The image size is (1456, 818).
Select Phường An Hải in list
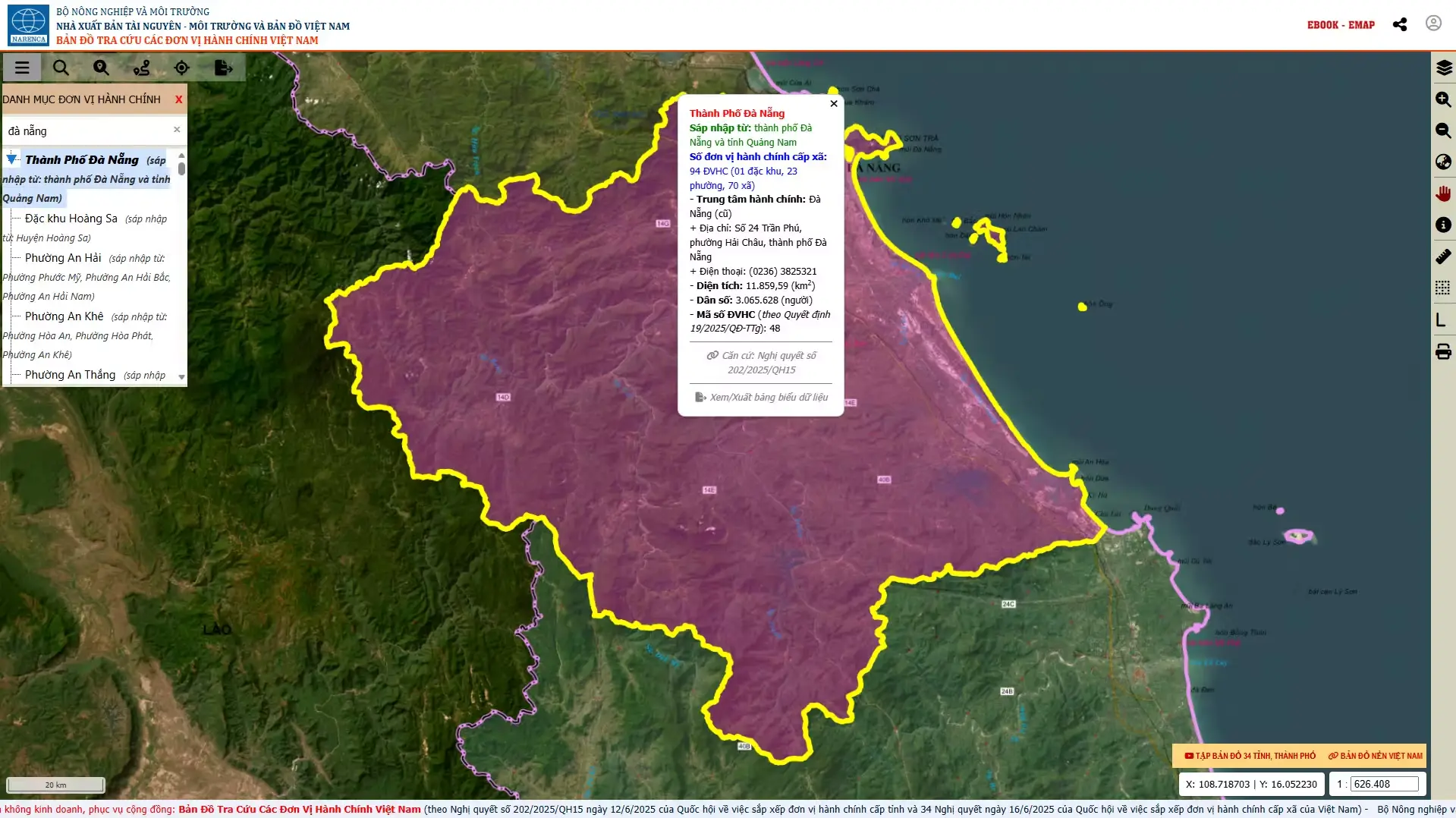(63, 258)
